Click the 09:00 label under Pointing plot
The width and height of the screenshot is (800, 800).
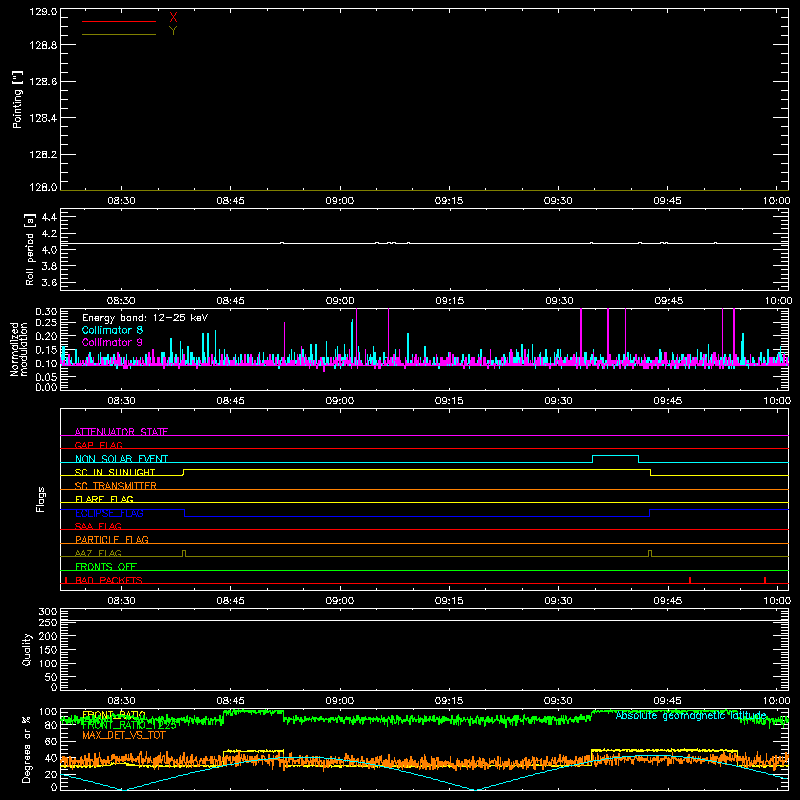tap(340, 201)
